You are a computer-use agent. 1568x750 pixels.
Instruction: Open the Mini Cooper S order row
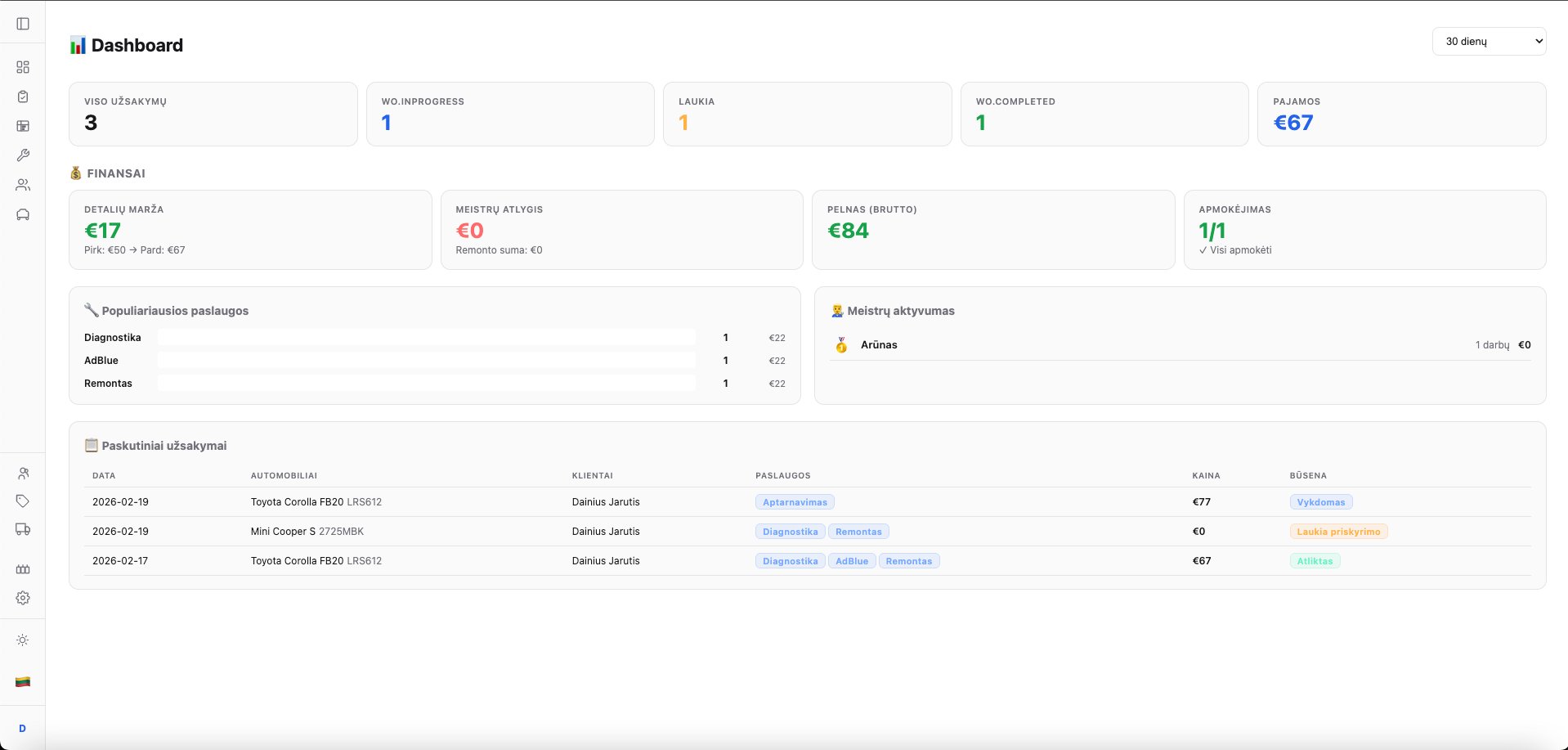pyautogui.click(x=307, y=532)
